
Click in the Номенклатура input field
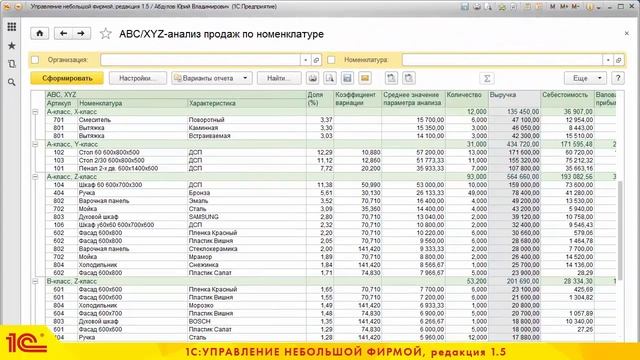point(502,60)
